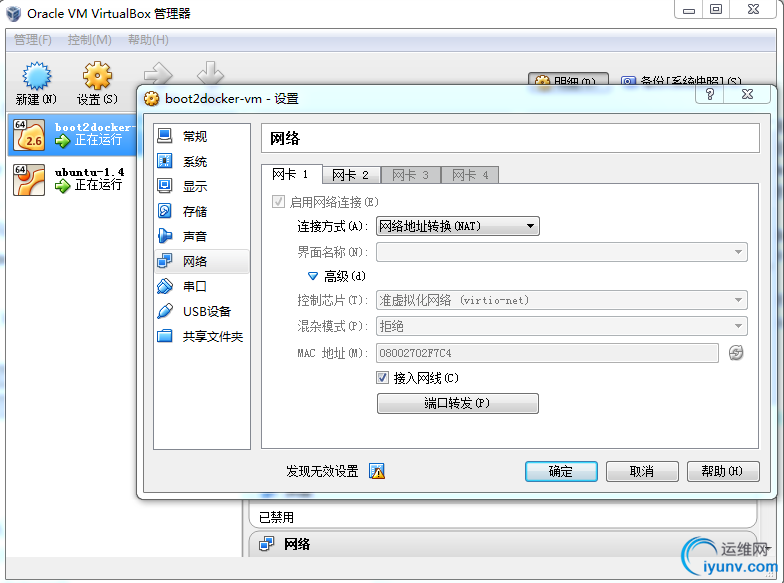The height and width of the screenshot is (583, 784).
Task: Switch to Adapter 4 (网卡 4) tab
Action: (x=470, y=175)
